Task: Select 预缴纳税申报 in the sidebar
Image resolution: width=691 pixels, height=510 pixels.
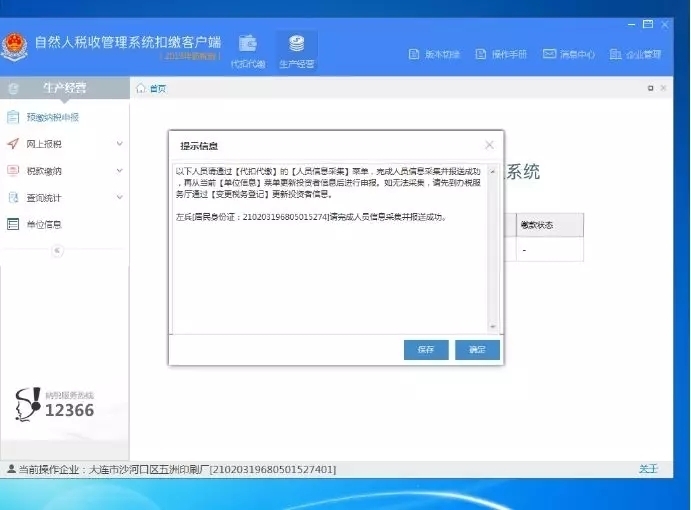Action: point(53,117)
